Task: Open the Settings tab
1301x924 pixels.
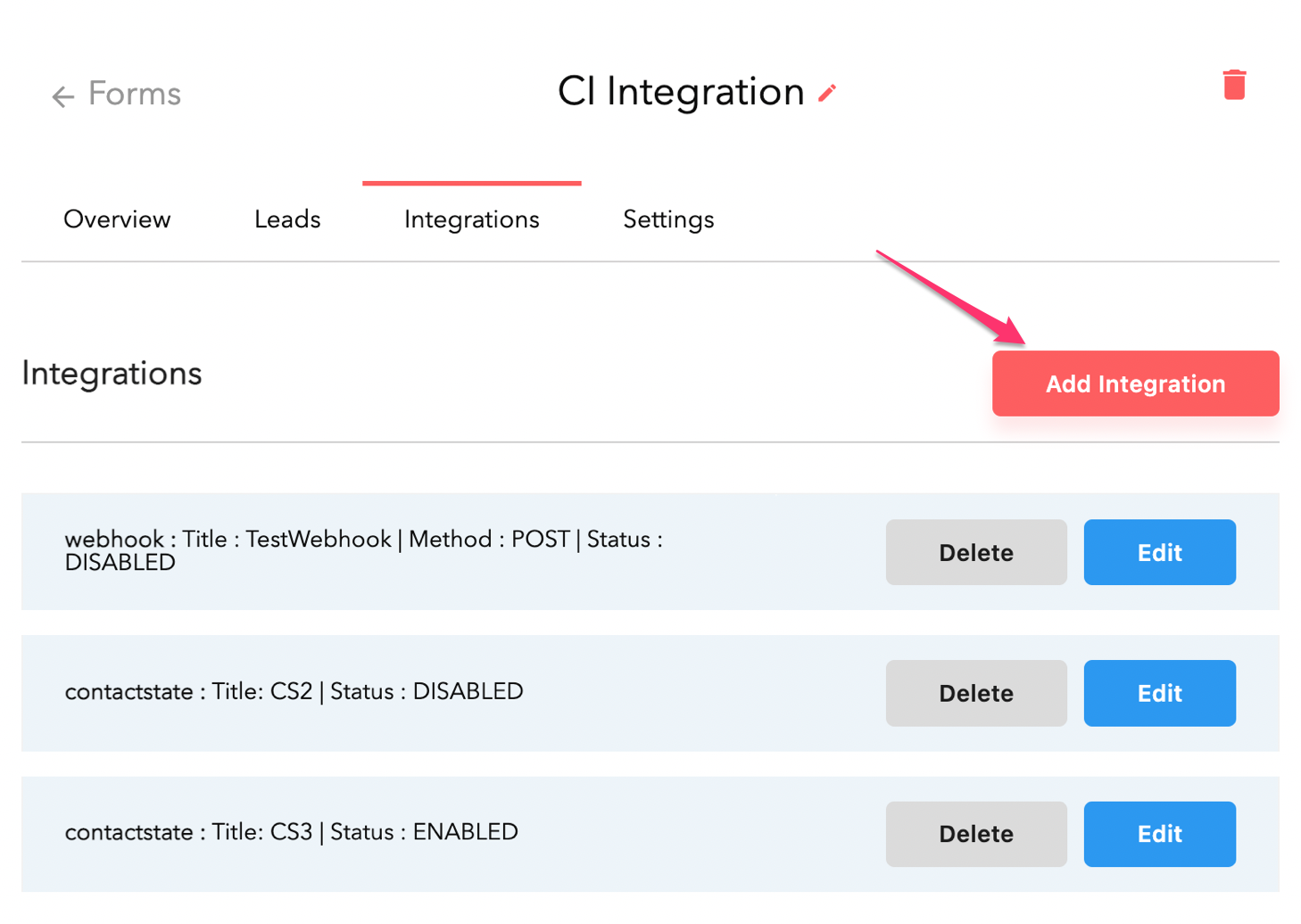Action: pyautogui.click(x=668, y=219)
